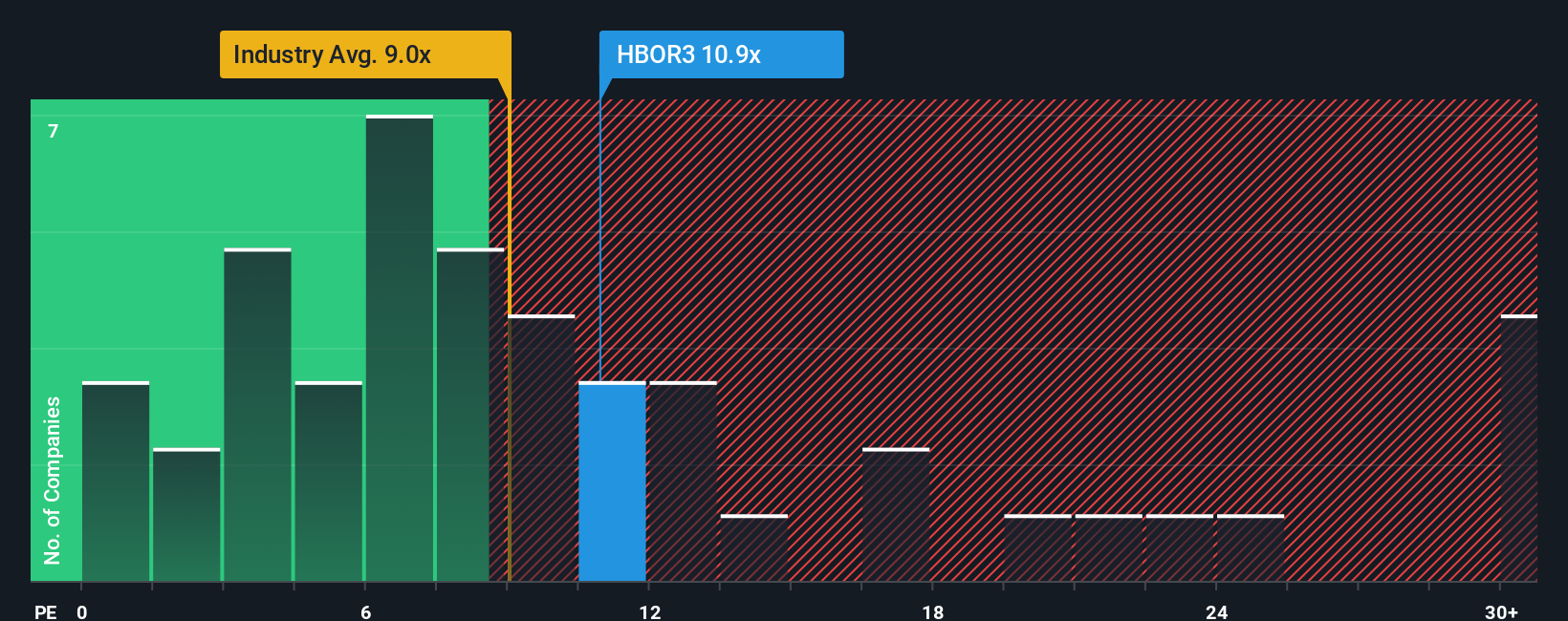Click the x-axis label 30+

pyautogui.click(x=1501, y=611)
